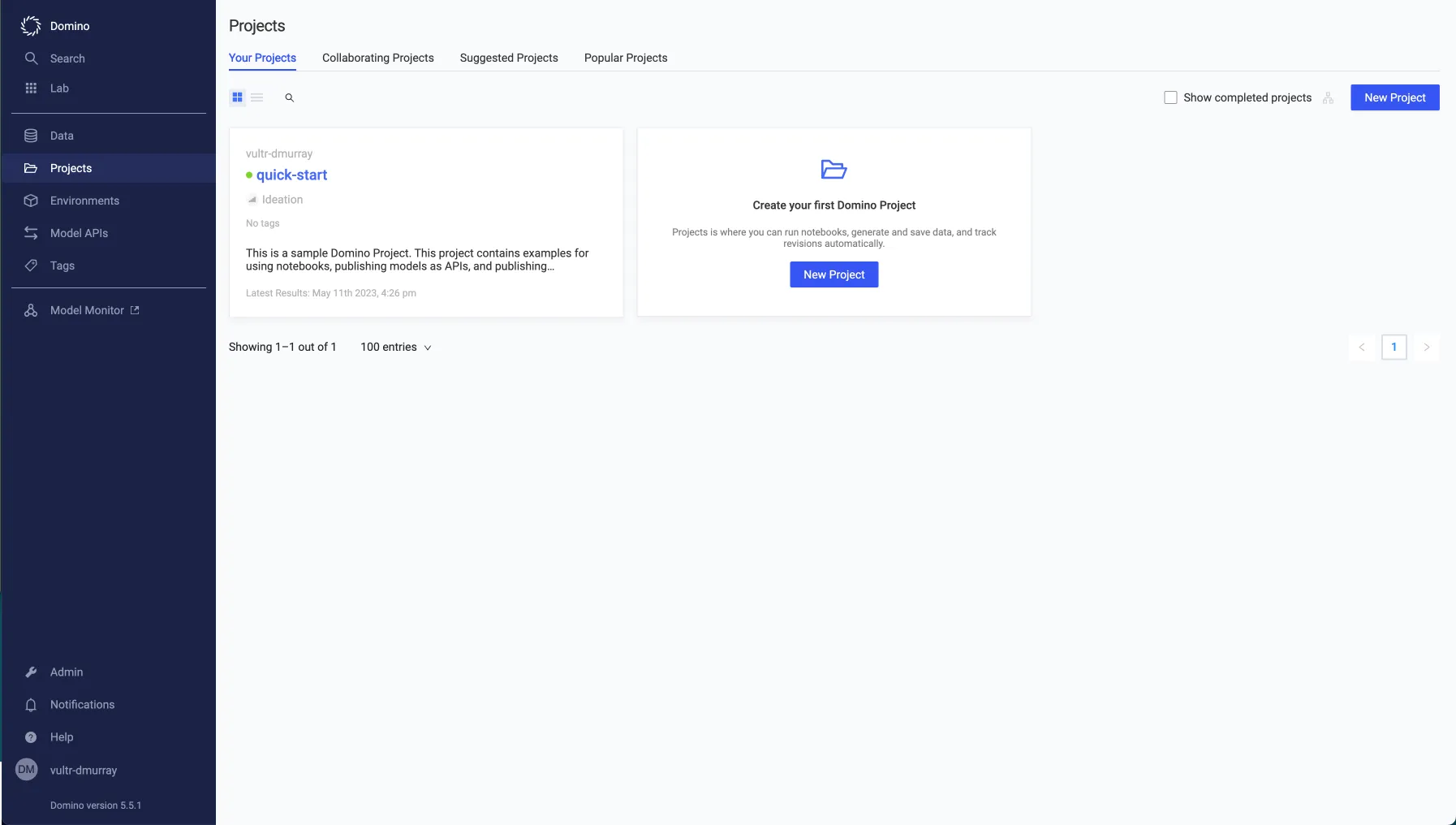Switch to list view
The height and width of the screenshot is (825, 1456).
point(257,97)
